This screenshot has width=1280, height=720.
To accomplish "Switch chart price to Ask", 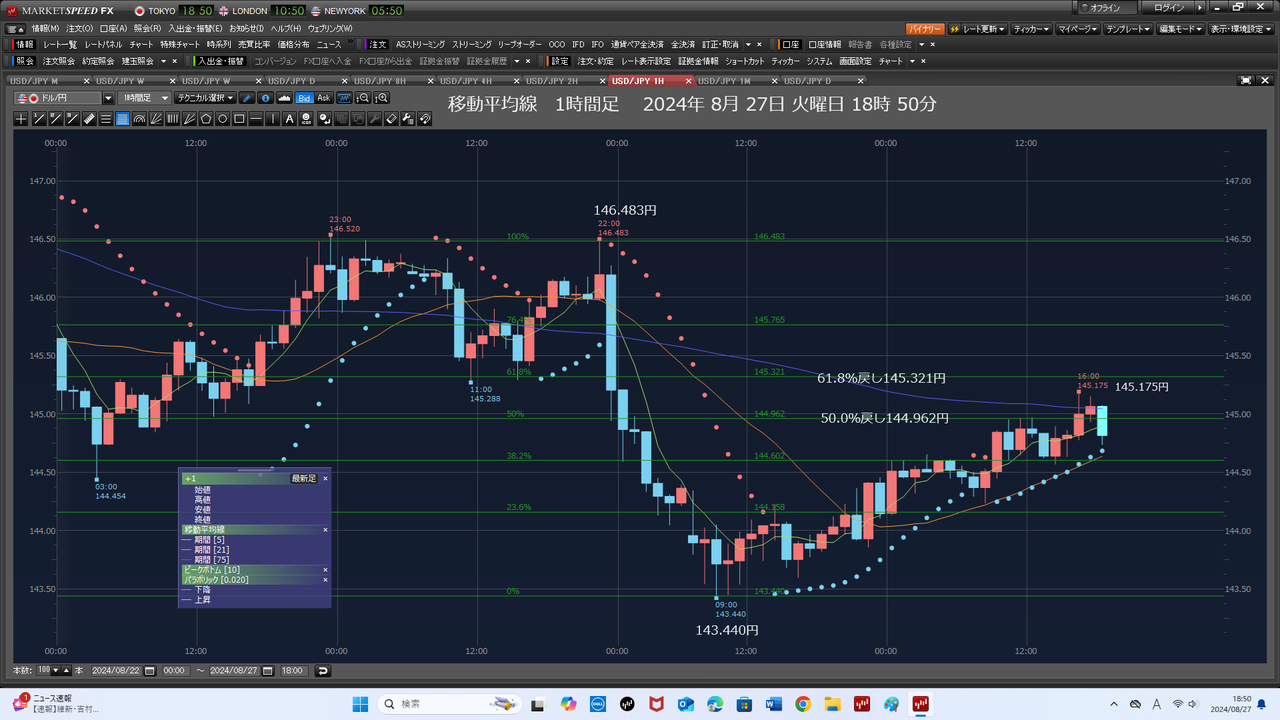I will click(323, 98).
